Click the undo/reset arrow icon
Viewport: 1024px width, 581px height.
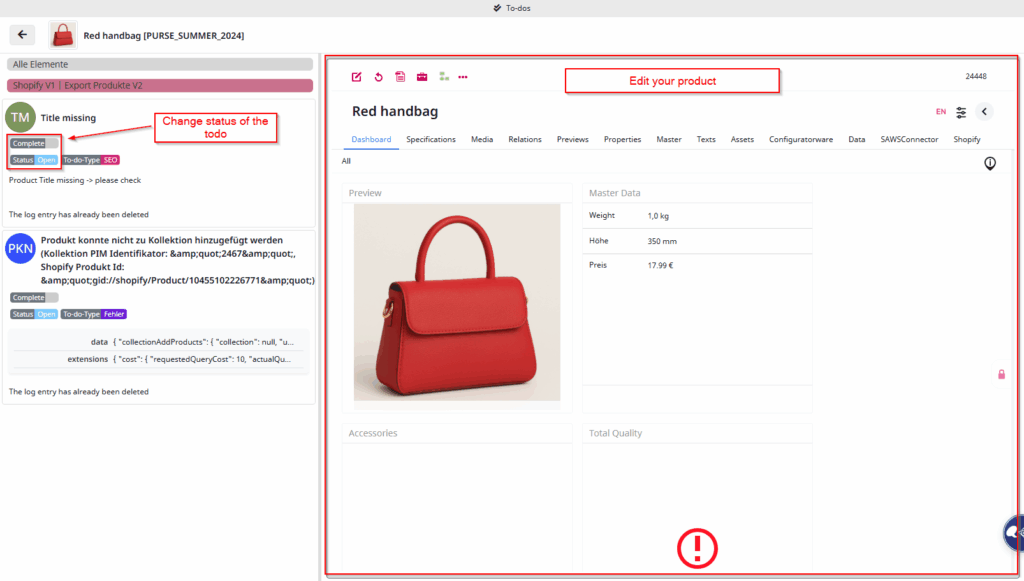coord(378,77)
